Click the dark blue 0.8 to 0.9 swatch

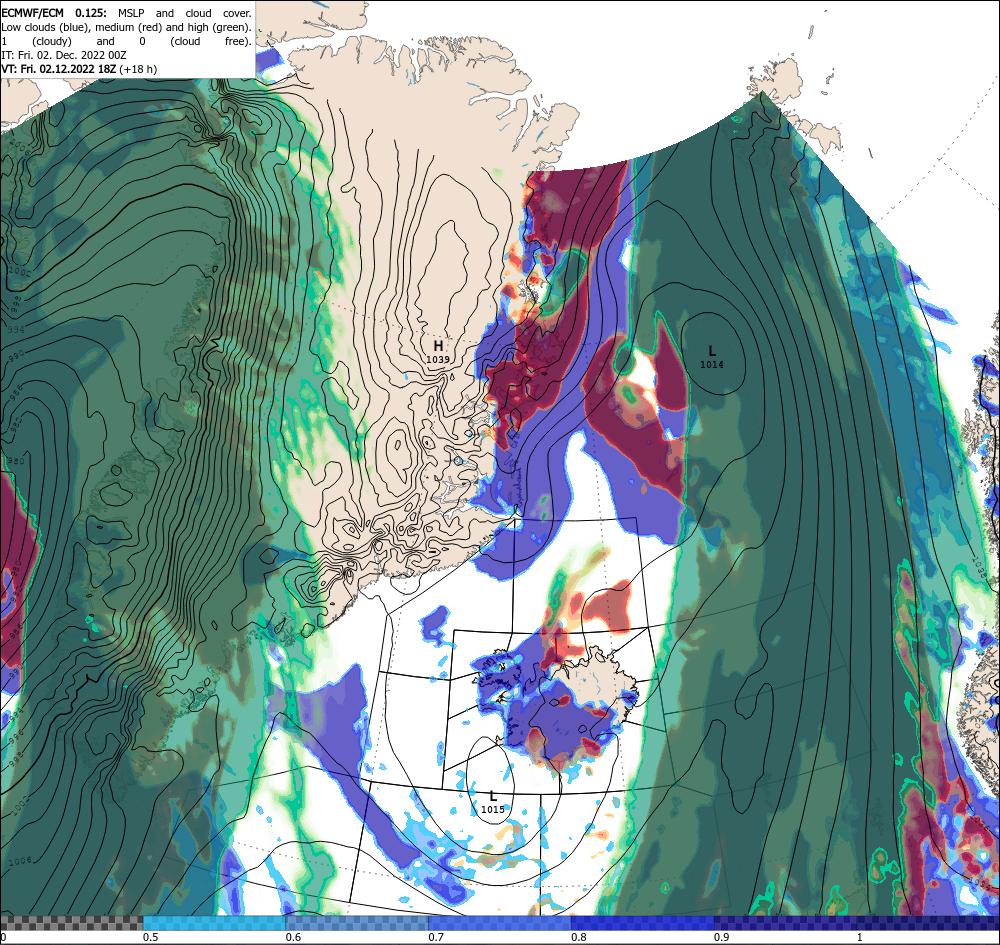(643, 923)
